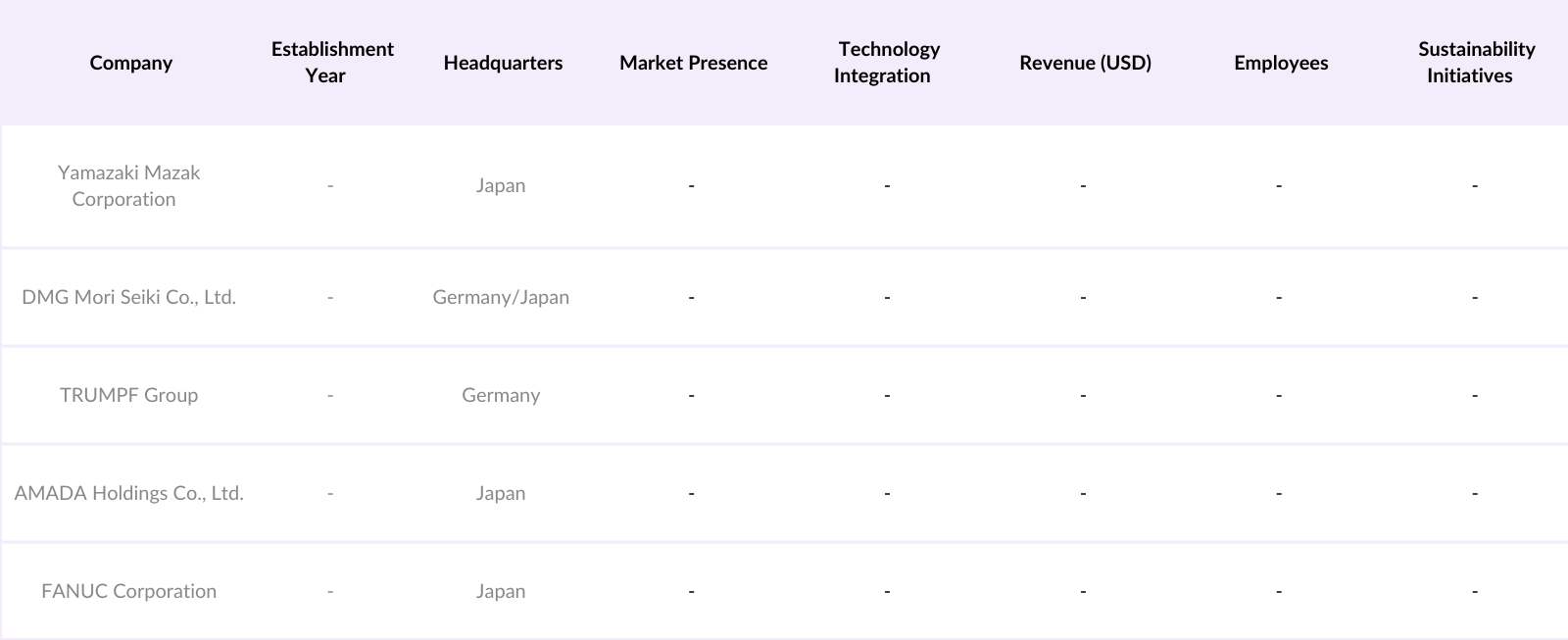Select Establishment Year cell for Yamazaki Mazak

coord(330,185)
